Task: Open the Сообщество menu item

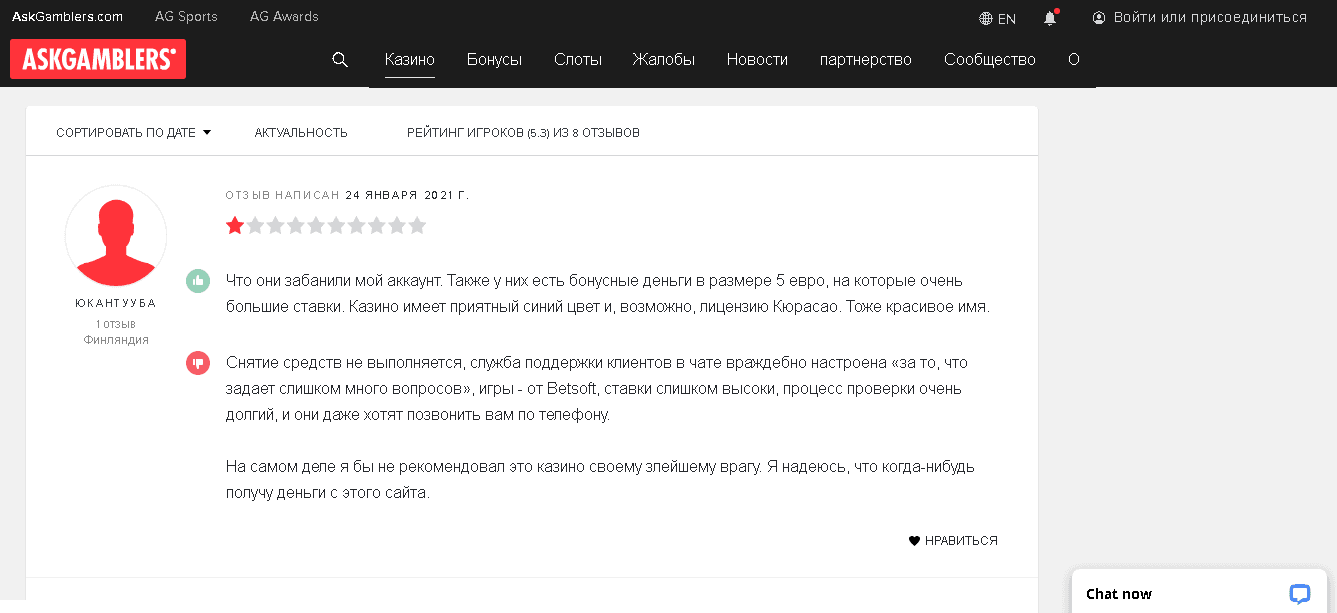Action: click(989, 60)
